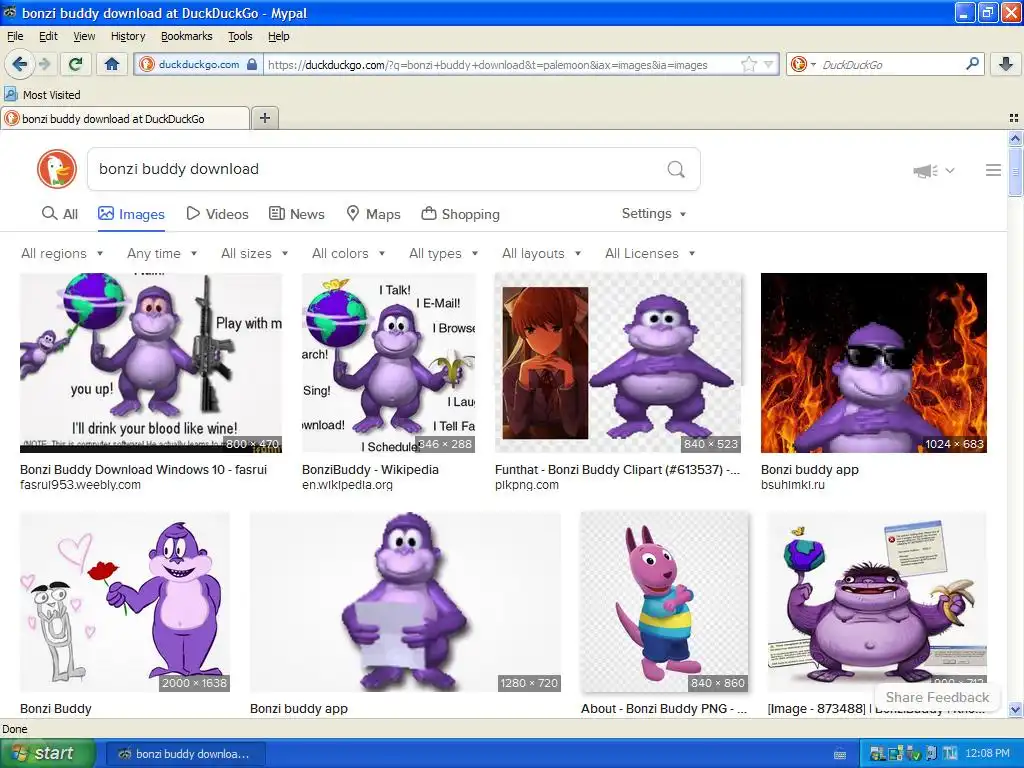Click the page scrollbar down arrow
Viewport: 1024px width, 768px height.
tap(1015, 709)
